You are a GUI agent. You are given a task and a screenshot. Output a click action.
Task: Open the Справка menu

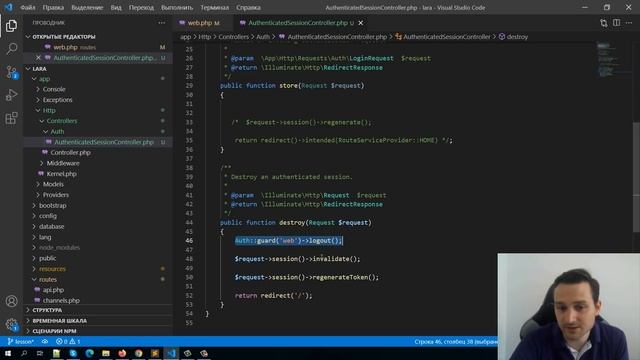[x=248, y=7]
